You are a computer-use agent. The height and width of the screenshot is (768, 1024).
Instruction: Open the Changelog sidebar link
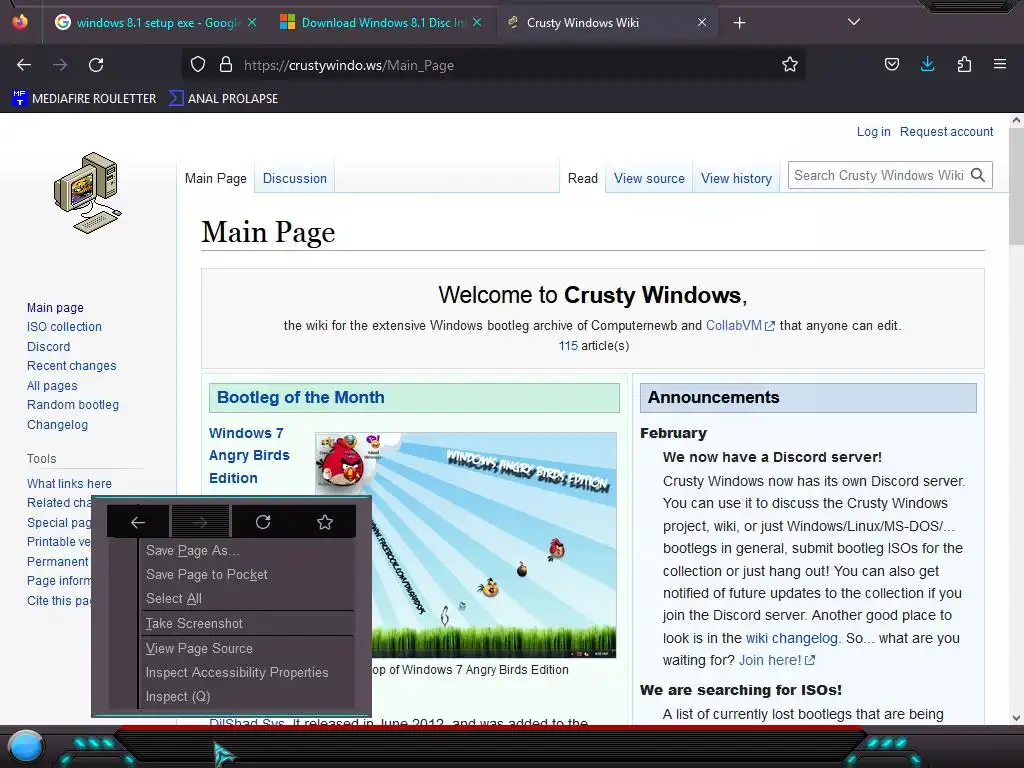click(57, 424)
